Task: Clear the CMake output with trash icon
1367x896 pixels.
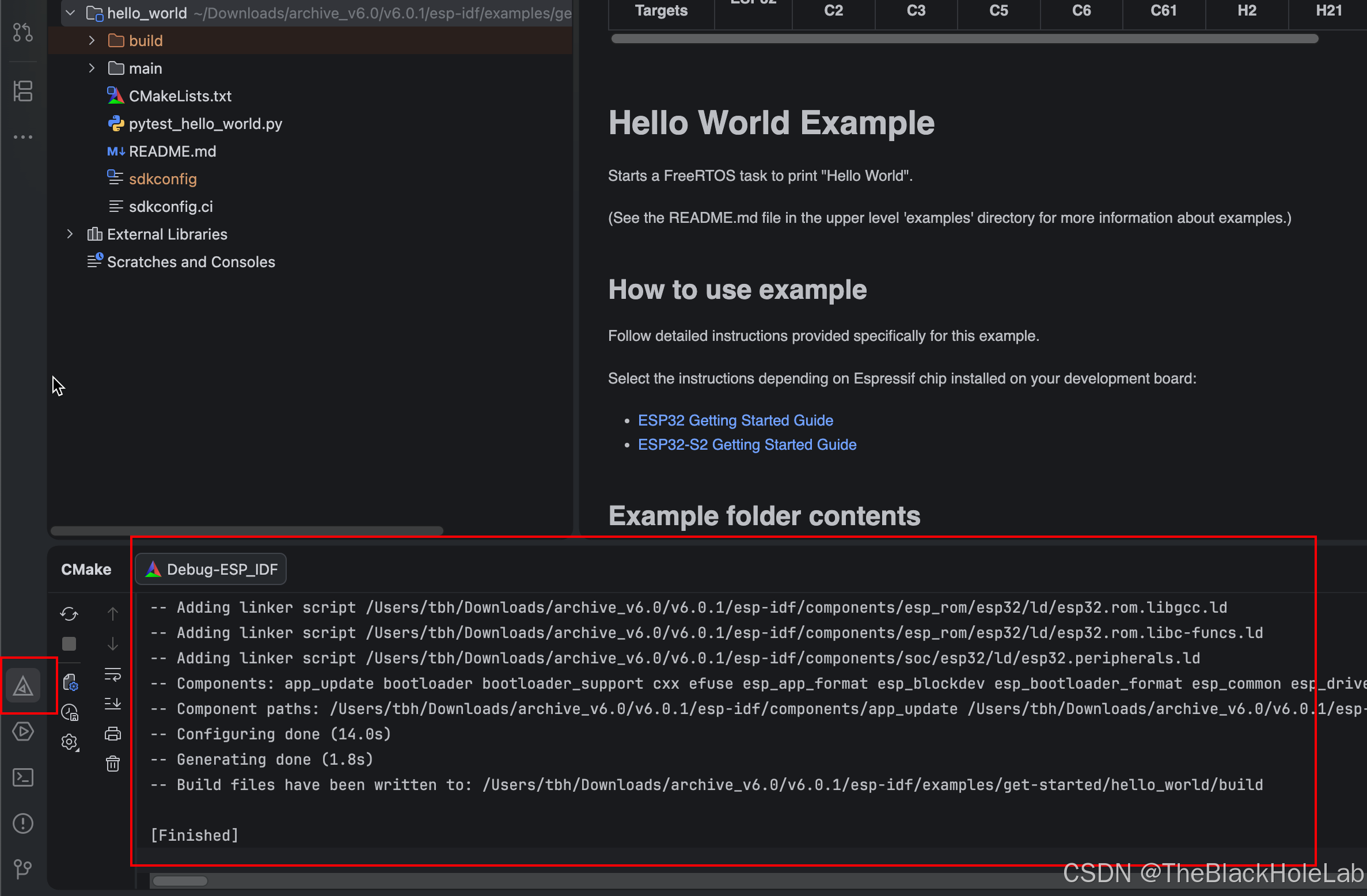Action: [x=113, y=764]
